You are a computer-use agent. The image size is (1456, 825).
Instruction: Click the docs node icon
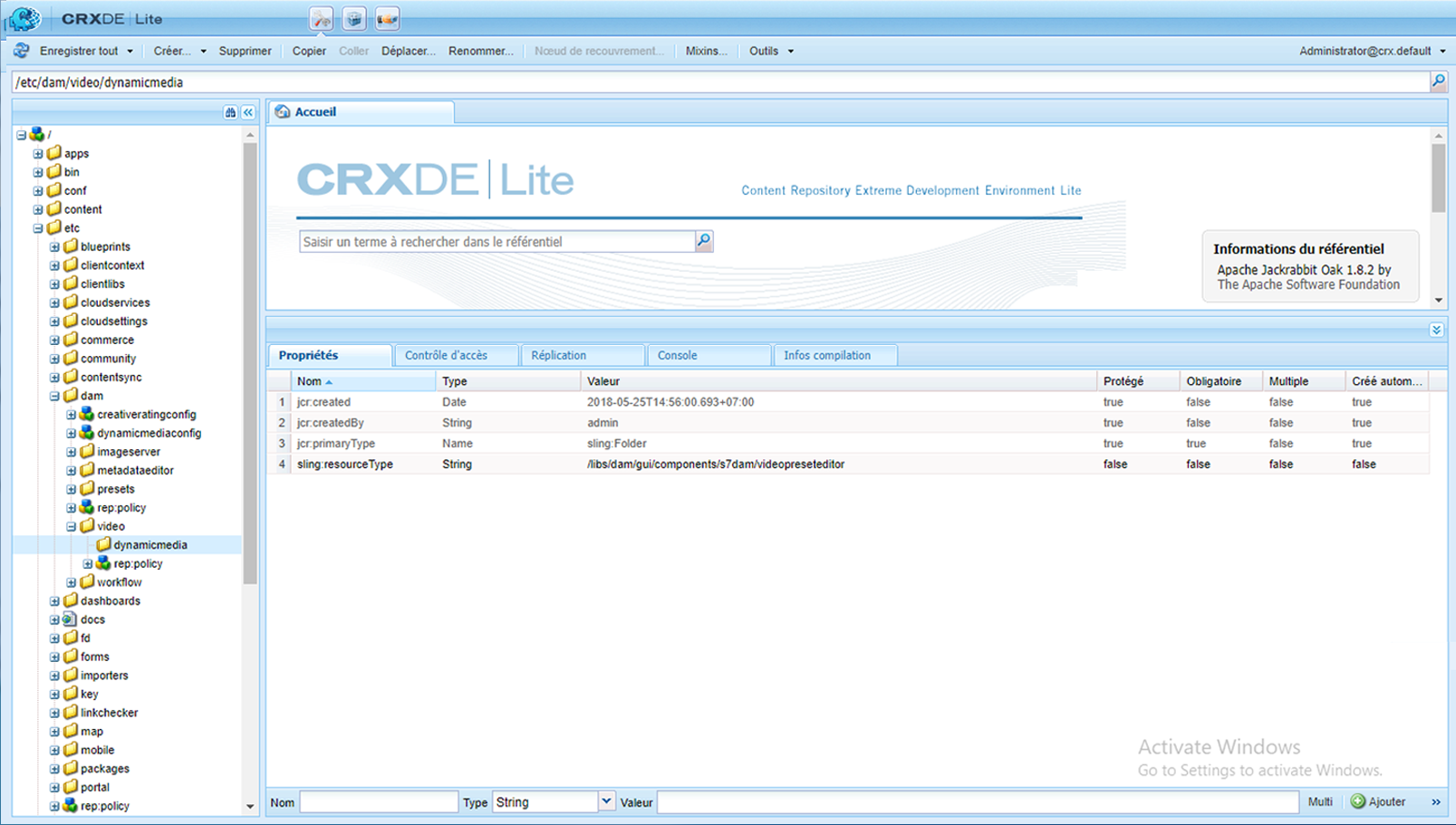click(70, 619)
